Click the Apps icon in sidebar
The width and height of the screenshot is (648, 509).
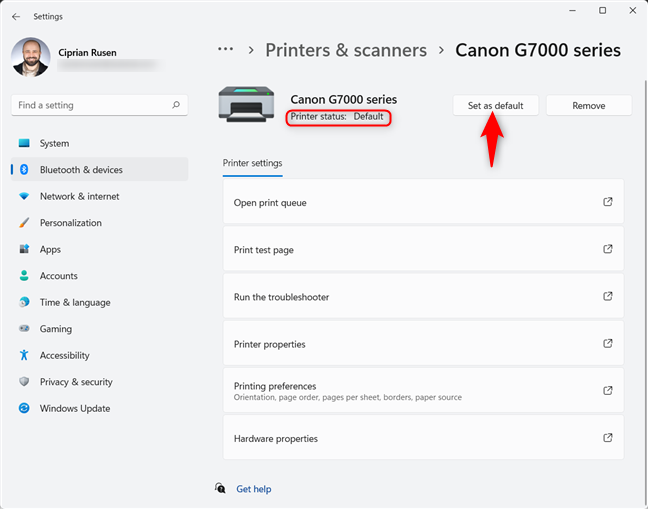[x=24, y=249]
